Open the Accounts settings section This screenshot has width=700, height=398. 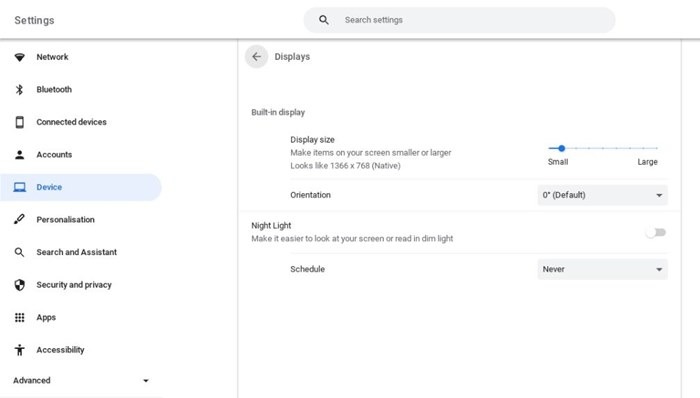(81, 155)
